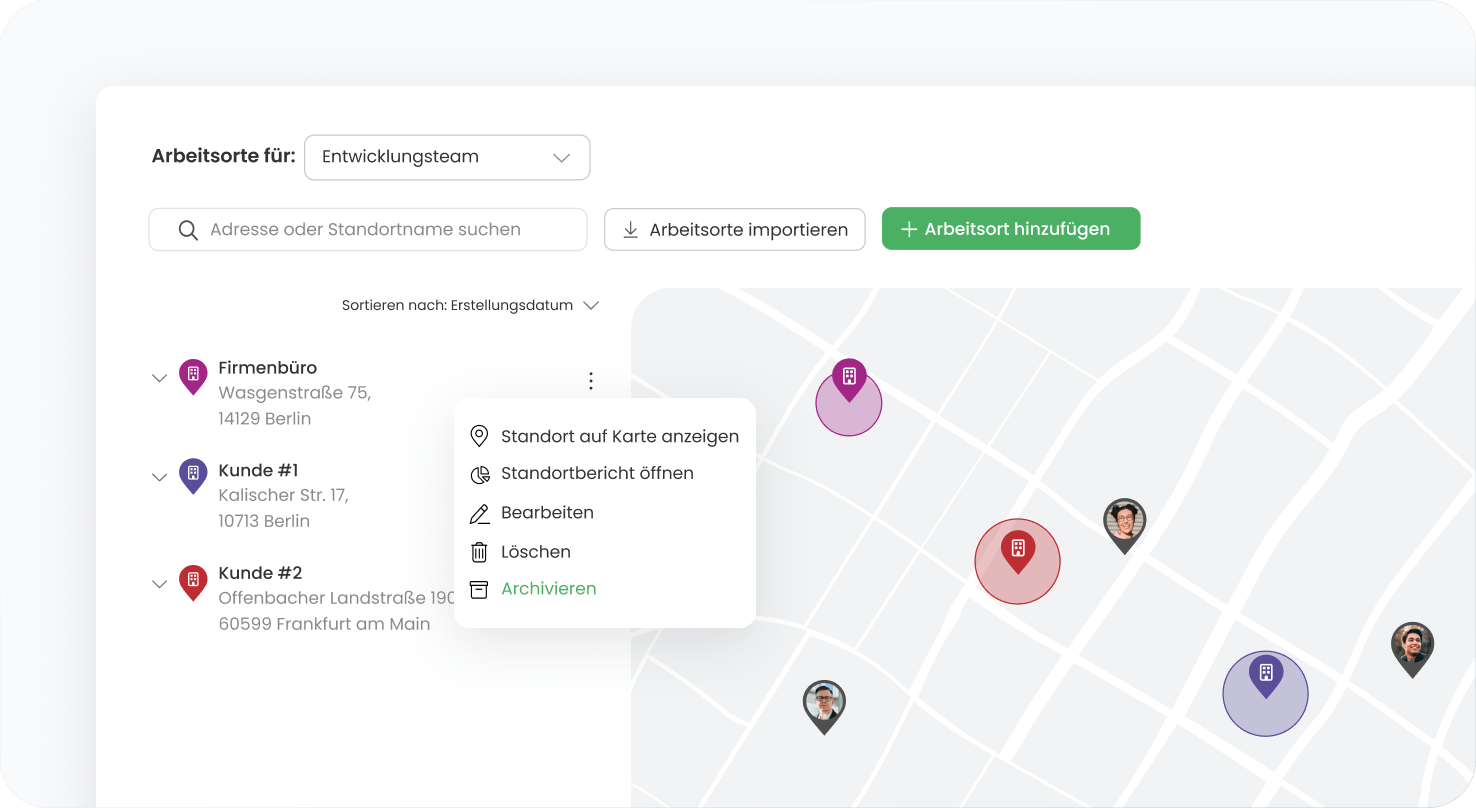Select Bearbeiten in the context menu

click(x=547, y=513)
